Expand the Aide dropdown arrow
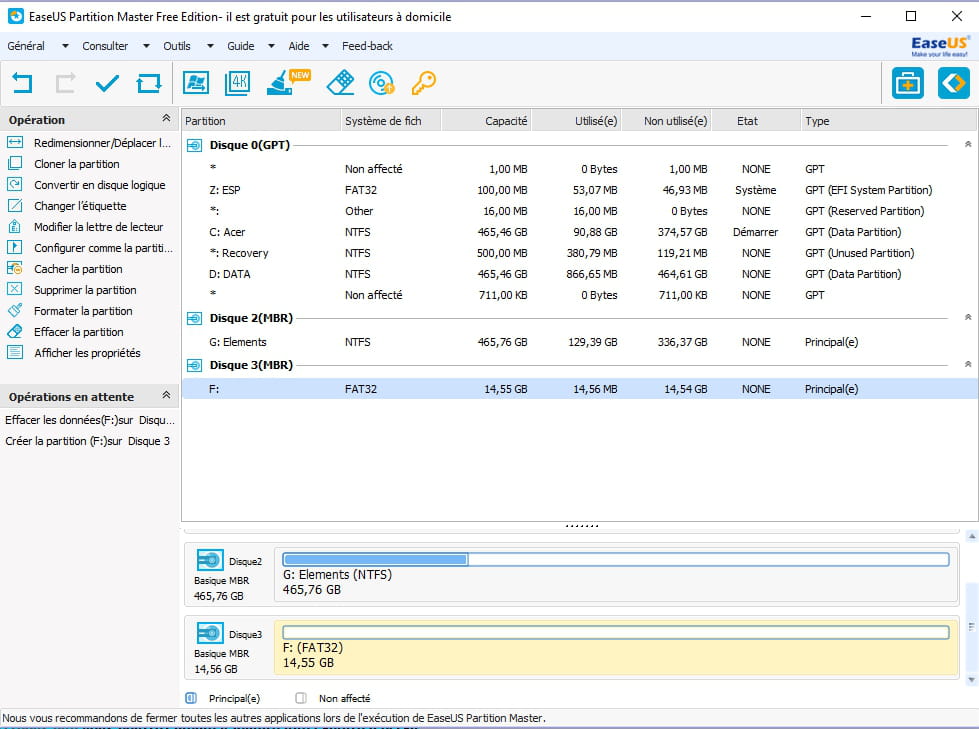The image size is (979, 729). (x=325, y=46)
